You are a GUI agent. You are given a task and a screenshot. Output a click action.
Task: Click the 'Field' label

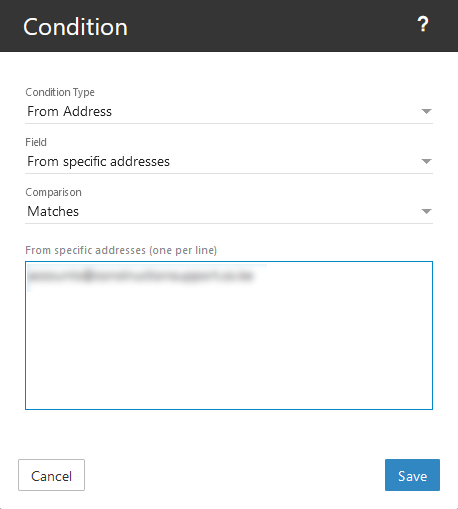tap(36, 142)
